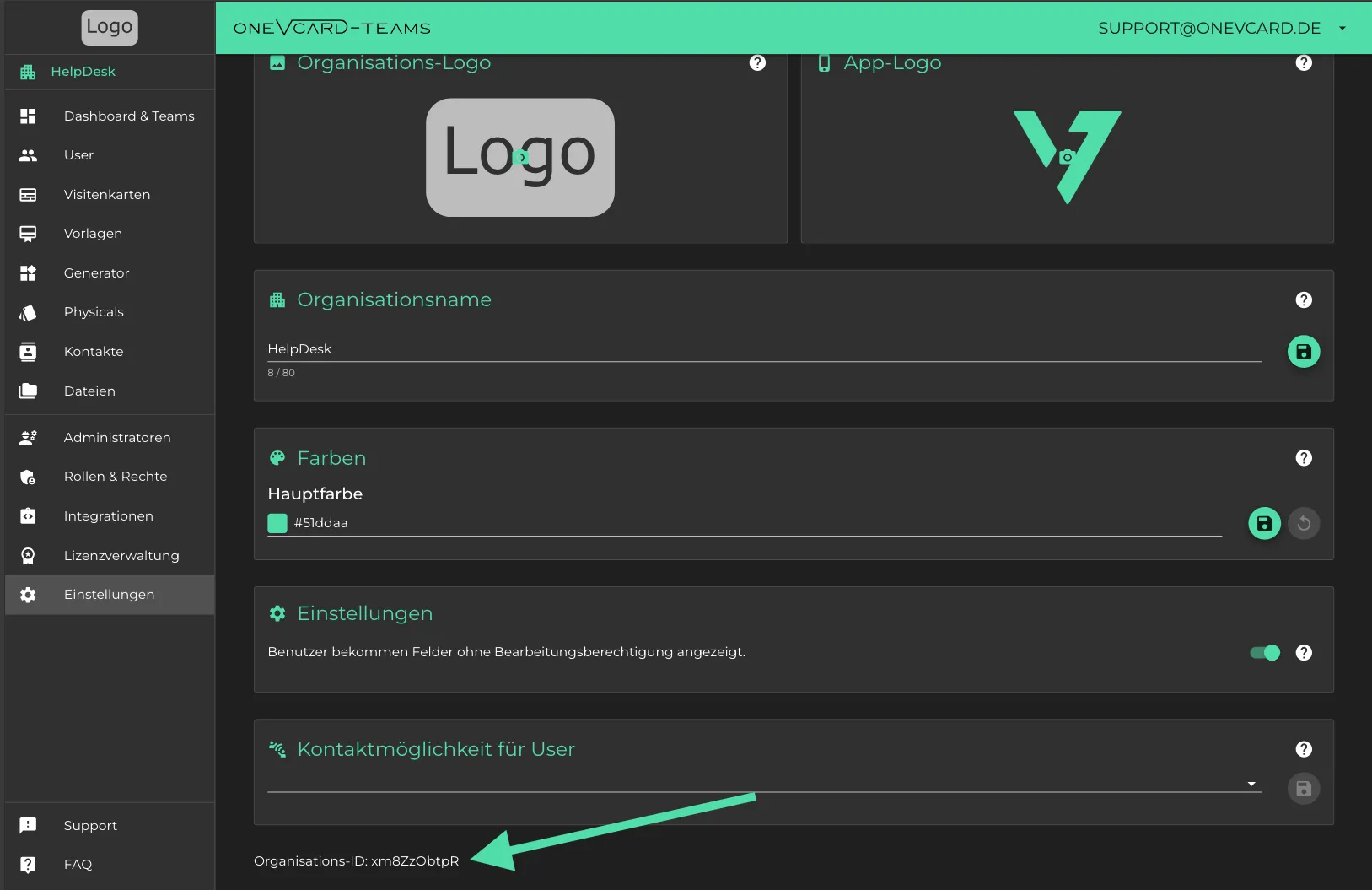Click the HelpDesk organisation link in the sidebar
The image size is (1372, 890).
click(83, 72)
